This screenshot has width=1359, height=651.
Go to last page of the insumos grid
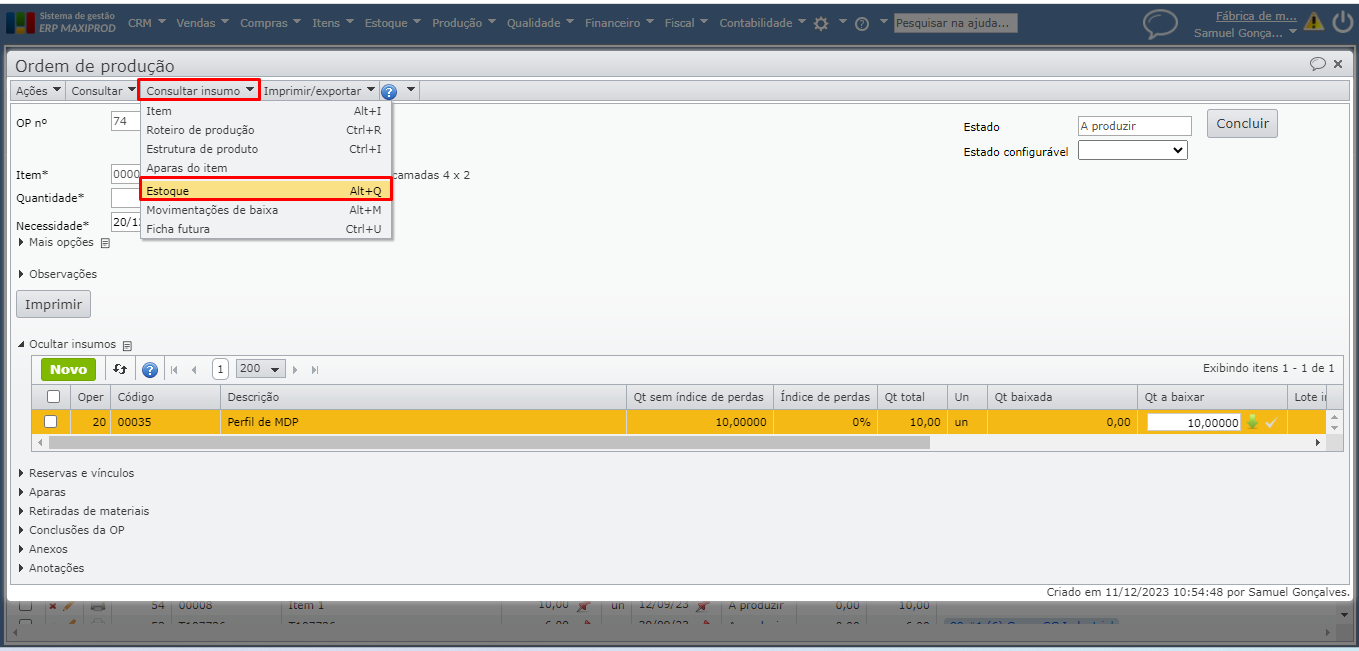coord(315,370)
